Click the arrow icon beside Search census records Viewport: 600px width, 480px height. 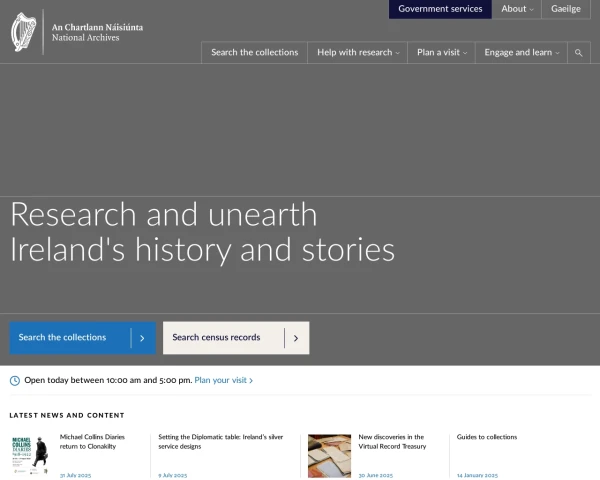coord(296,338)
